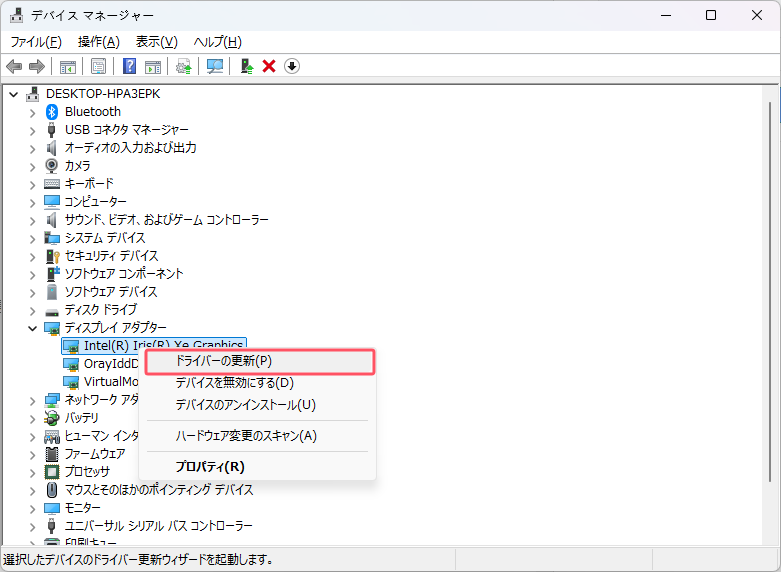Collapse the ディスプレイ アダプター category
The height and width of the screenshot is (572, 781).
pos(32,328)
